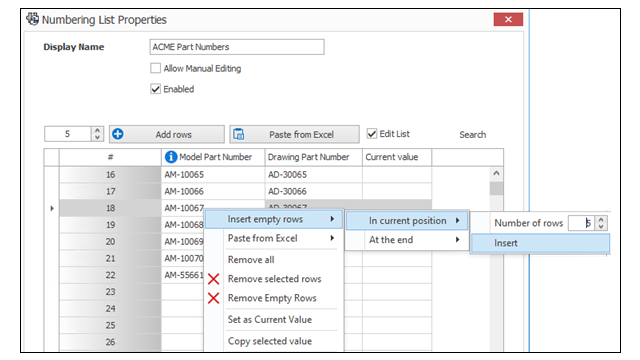Click the app icon in the title bar

tap(32, 19)
